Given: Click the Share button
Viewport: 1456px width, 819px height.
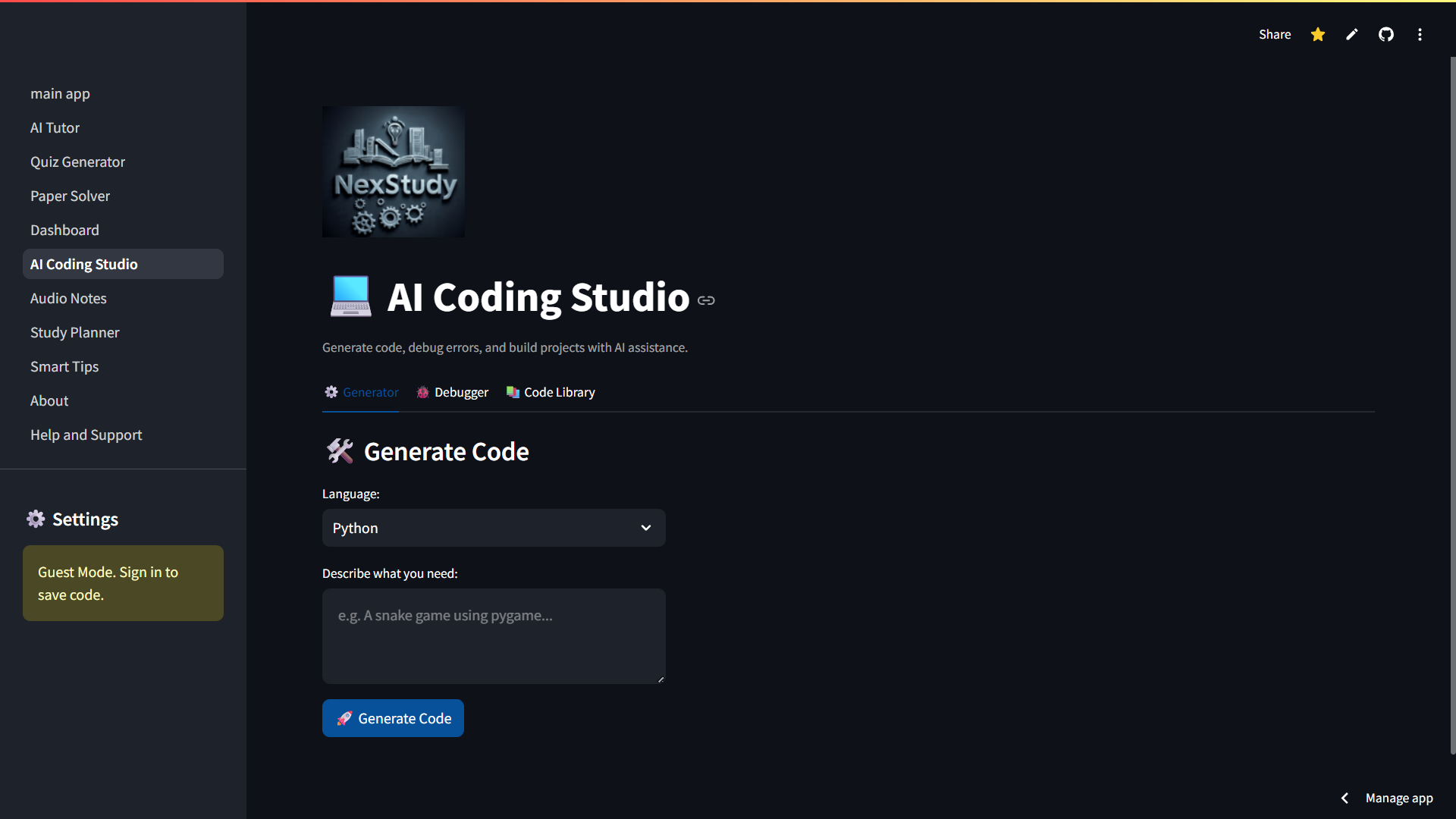Looking at the screenshot, I should tap(1275, 35).
